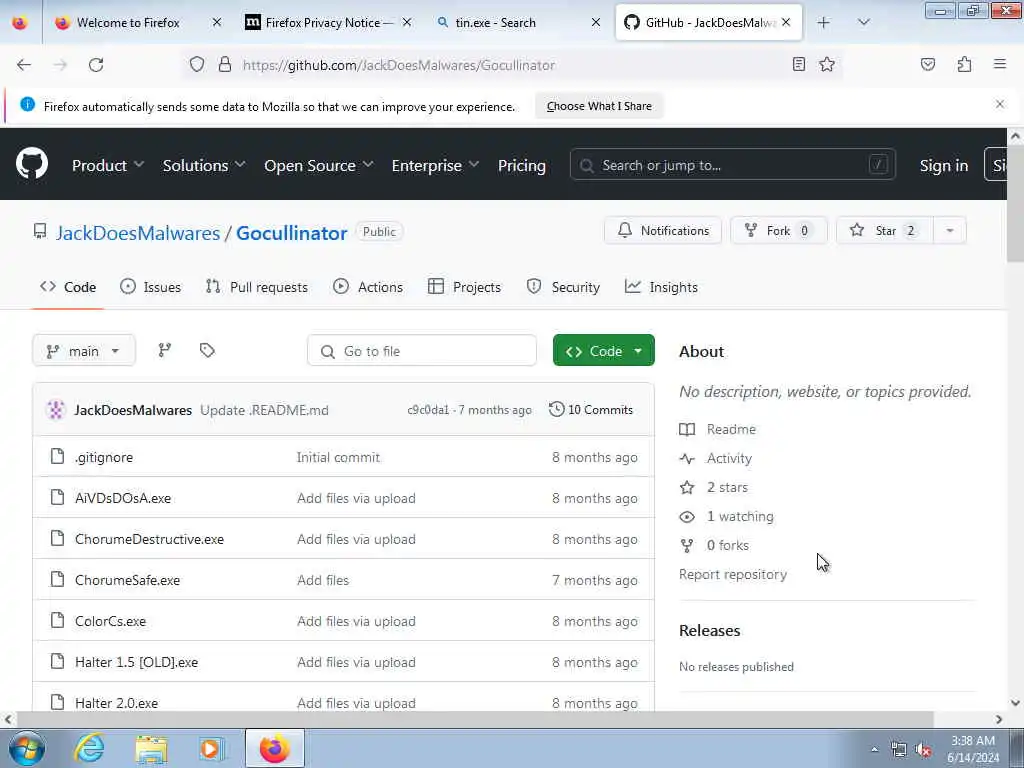
Task: Open the tags icon in repository toolbar
Action: point(207,351)
